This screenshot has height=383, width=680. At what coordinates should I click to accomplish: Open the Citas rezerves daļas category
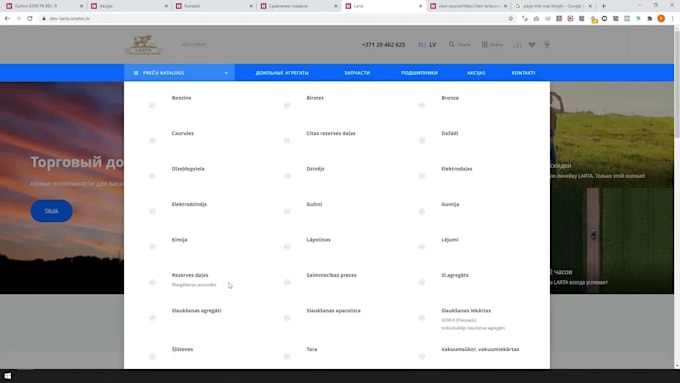[331, 133]
